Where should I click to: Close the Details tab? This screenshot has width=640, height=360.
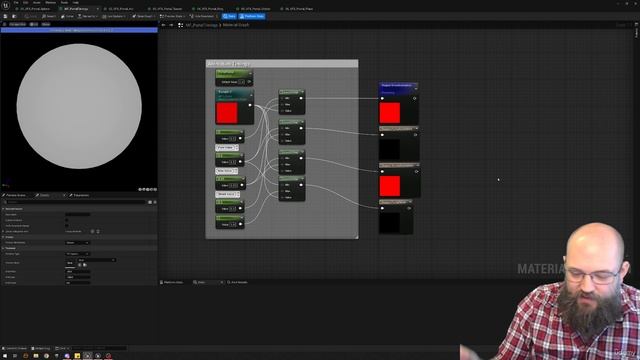(x=64, y=195)
